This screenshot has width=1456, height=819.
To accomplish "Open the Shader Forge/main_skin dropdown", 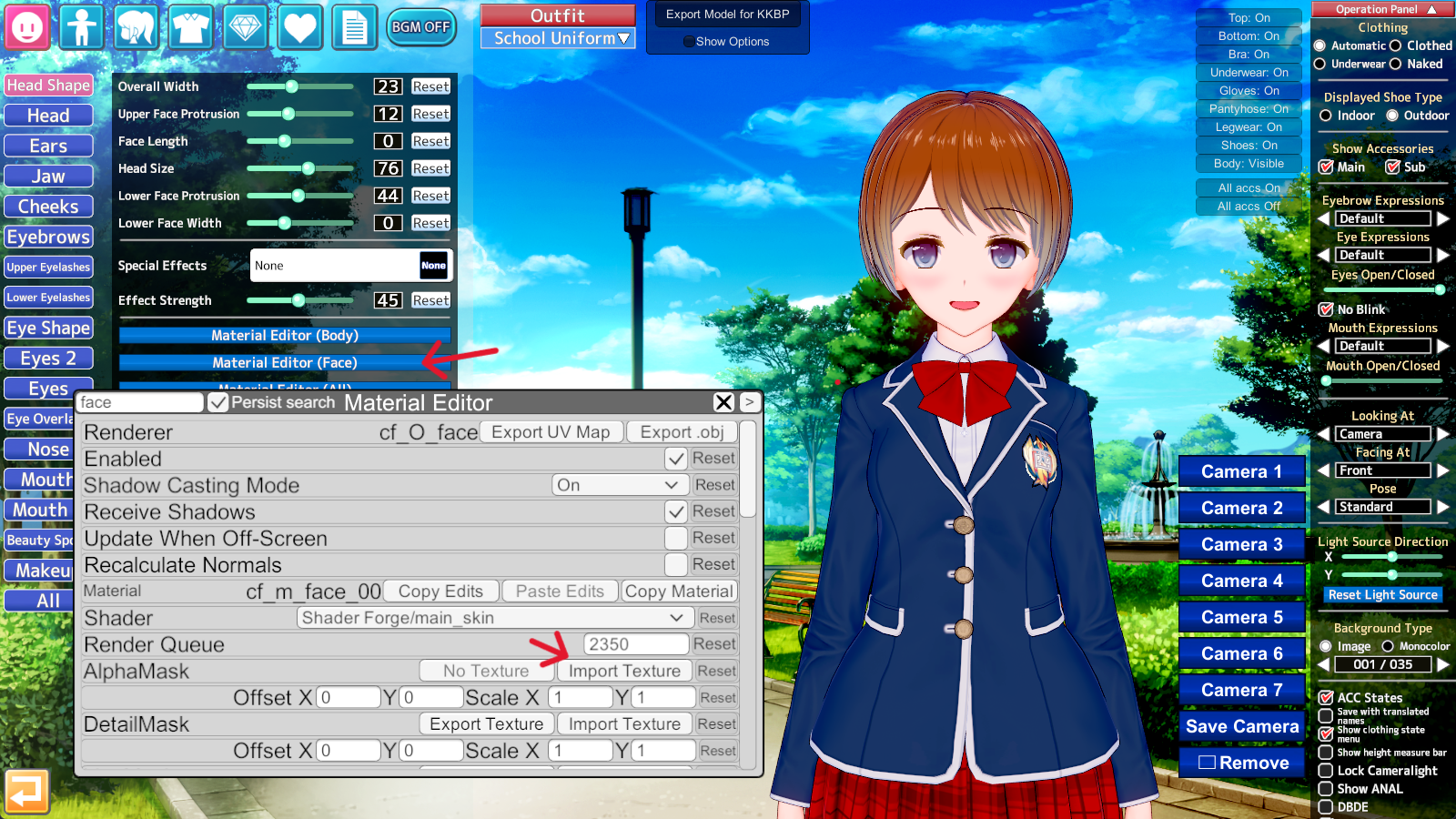I will pyautogui.click(x=492, y=618).
